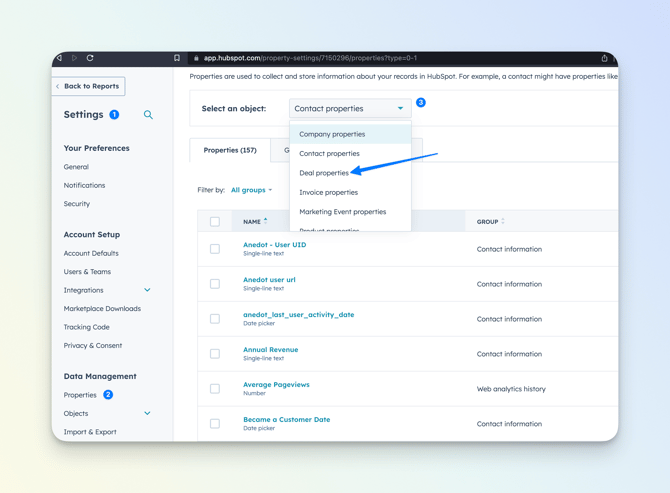Click the NAME column header

[252, 222]
